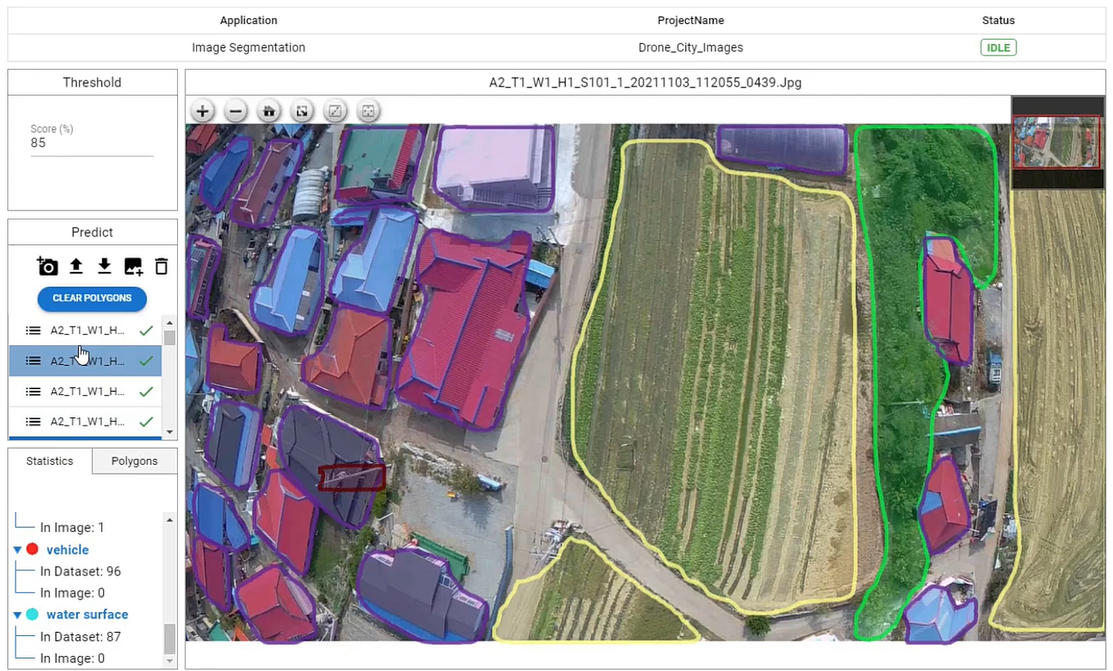Click the home icon to reset the view

click(268, 111)
